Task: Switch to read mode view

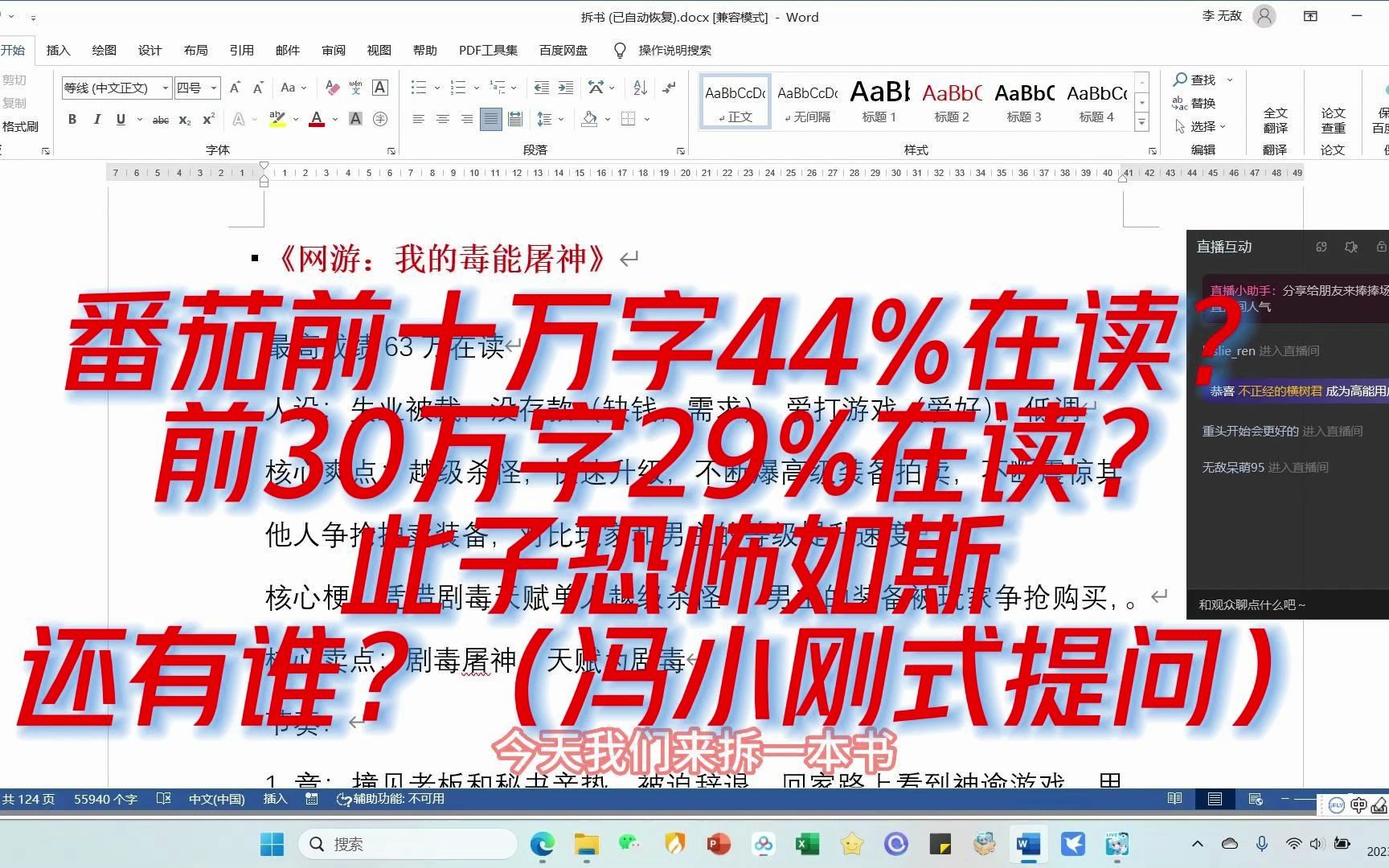Action: [x=1174, y=799]
